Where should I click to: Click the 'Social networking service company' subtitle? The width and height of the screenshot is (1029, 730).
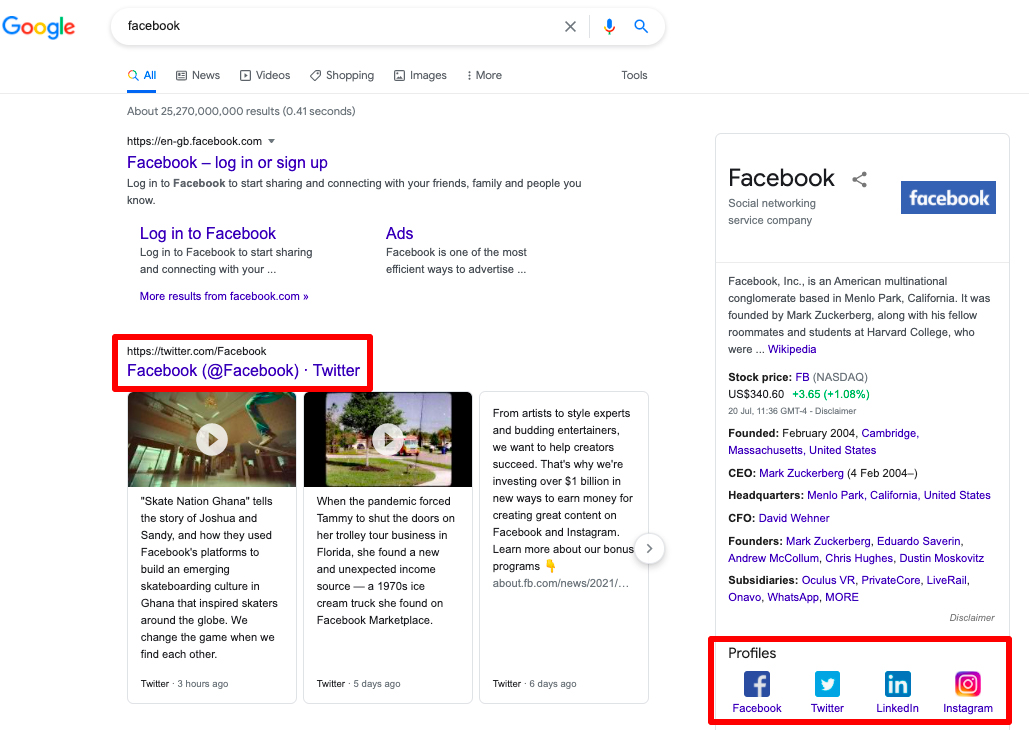click(x=772, y=212)
